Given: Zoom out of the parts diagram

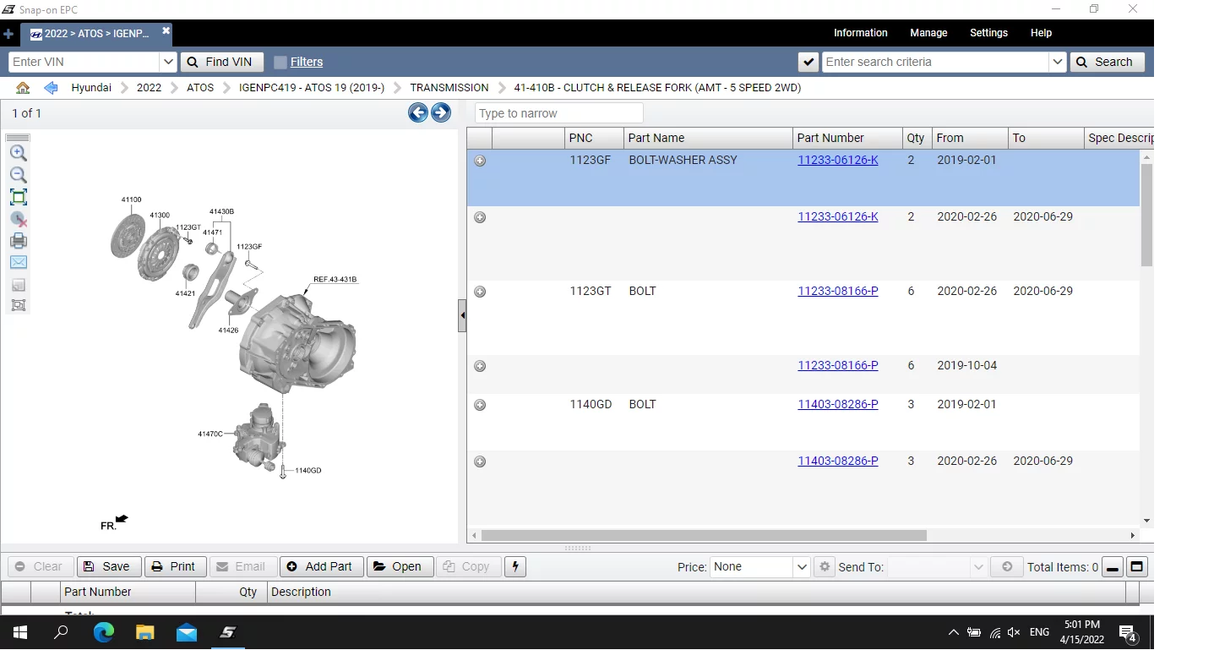Looking at the screenshot, I should click(18, 175).
